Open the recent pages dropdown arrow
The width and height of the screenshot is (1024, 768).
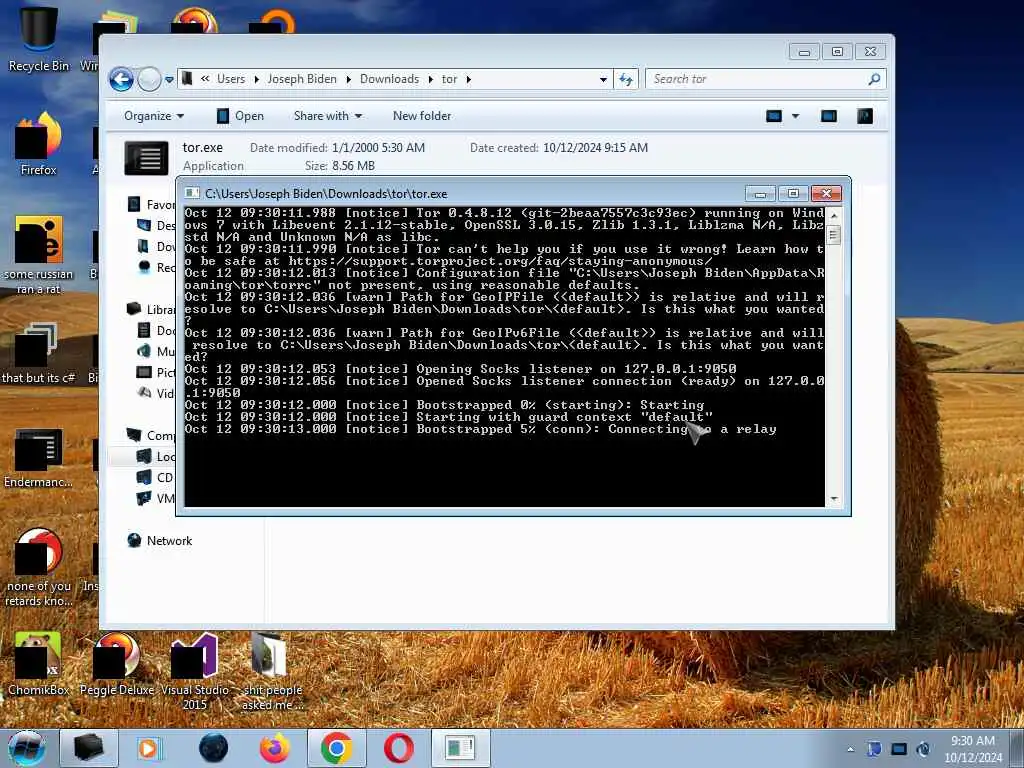click(x=169, y=80)
